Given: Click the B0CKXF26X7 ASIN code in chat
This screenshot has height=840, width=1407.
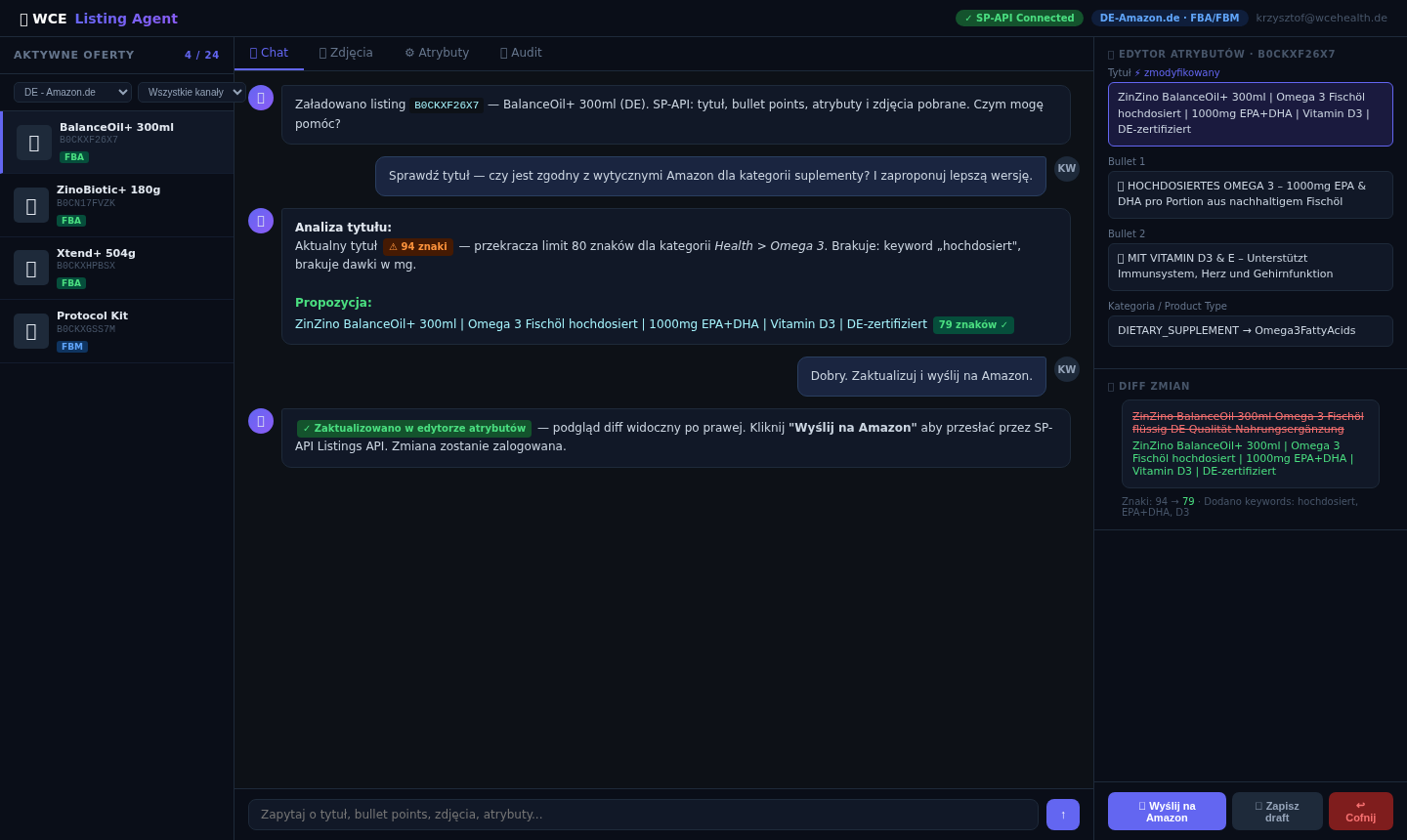Looking at the screenshot, I should coord(447,105).
